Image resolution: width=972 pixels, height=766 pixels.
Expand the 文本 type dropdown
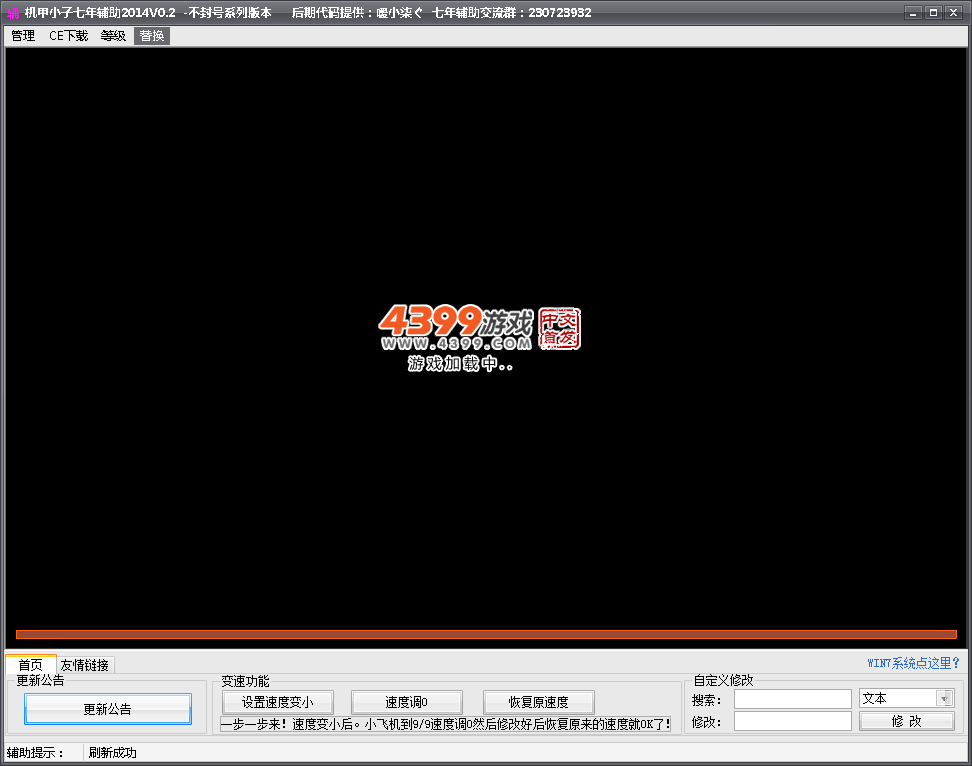tap(944, 698)
